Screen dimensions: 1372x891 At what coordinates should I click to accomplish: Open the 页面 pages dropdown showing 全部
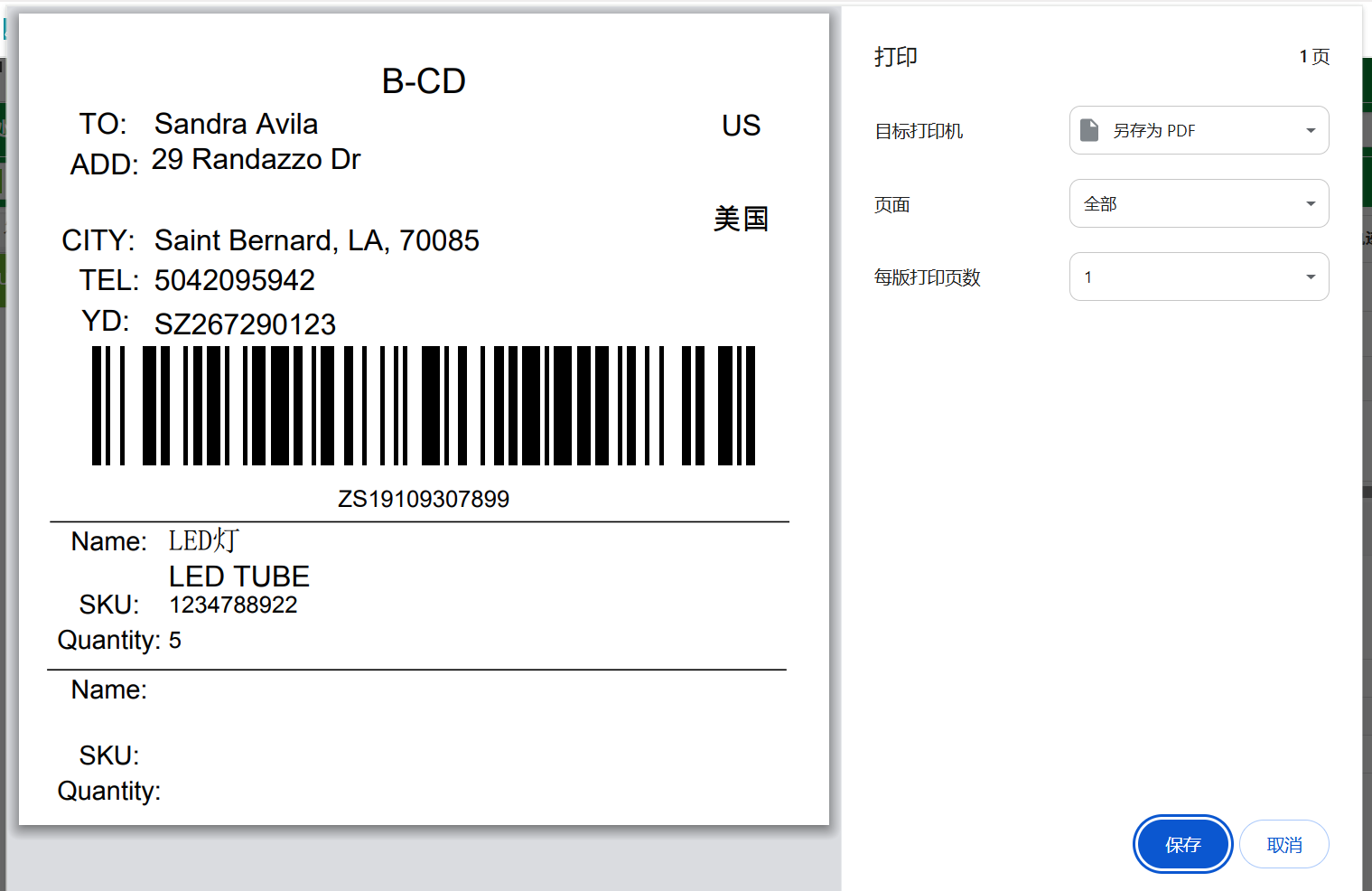coord(1199,203)
